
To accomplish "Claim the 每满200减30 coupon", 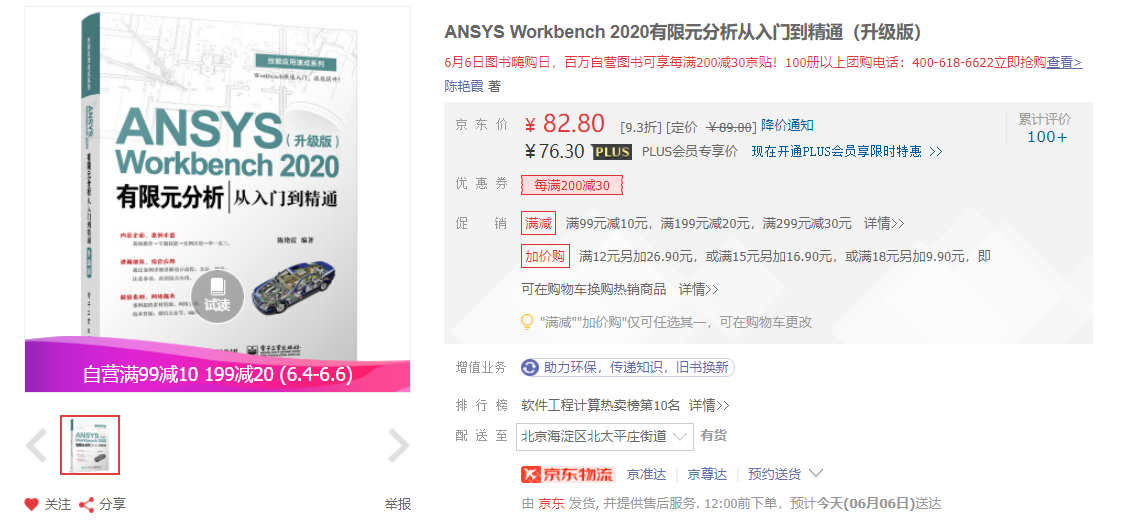I will [572, 186].
